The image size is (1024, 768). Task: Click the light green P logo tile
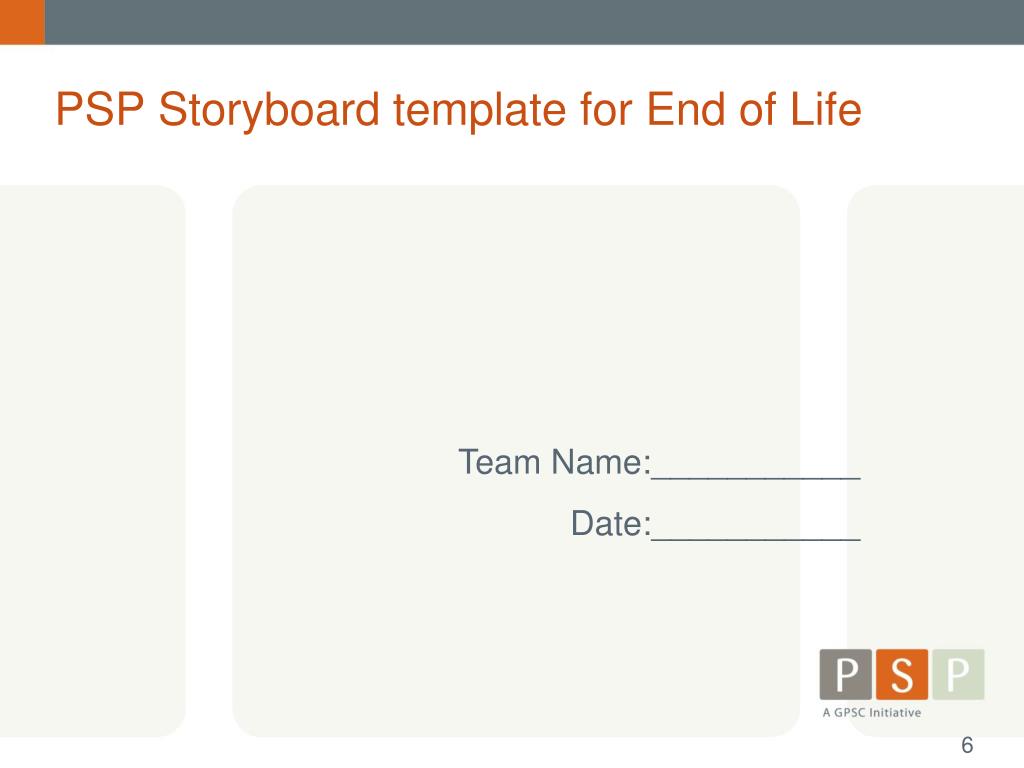coord(958,675)
